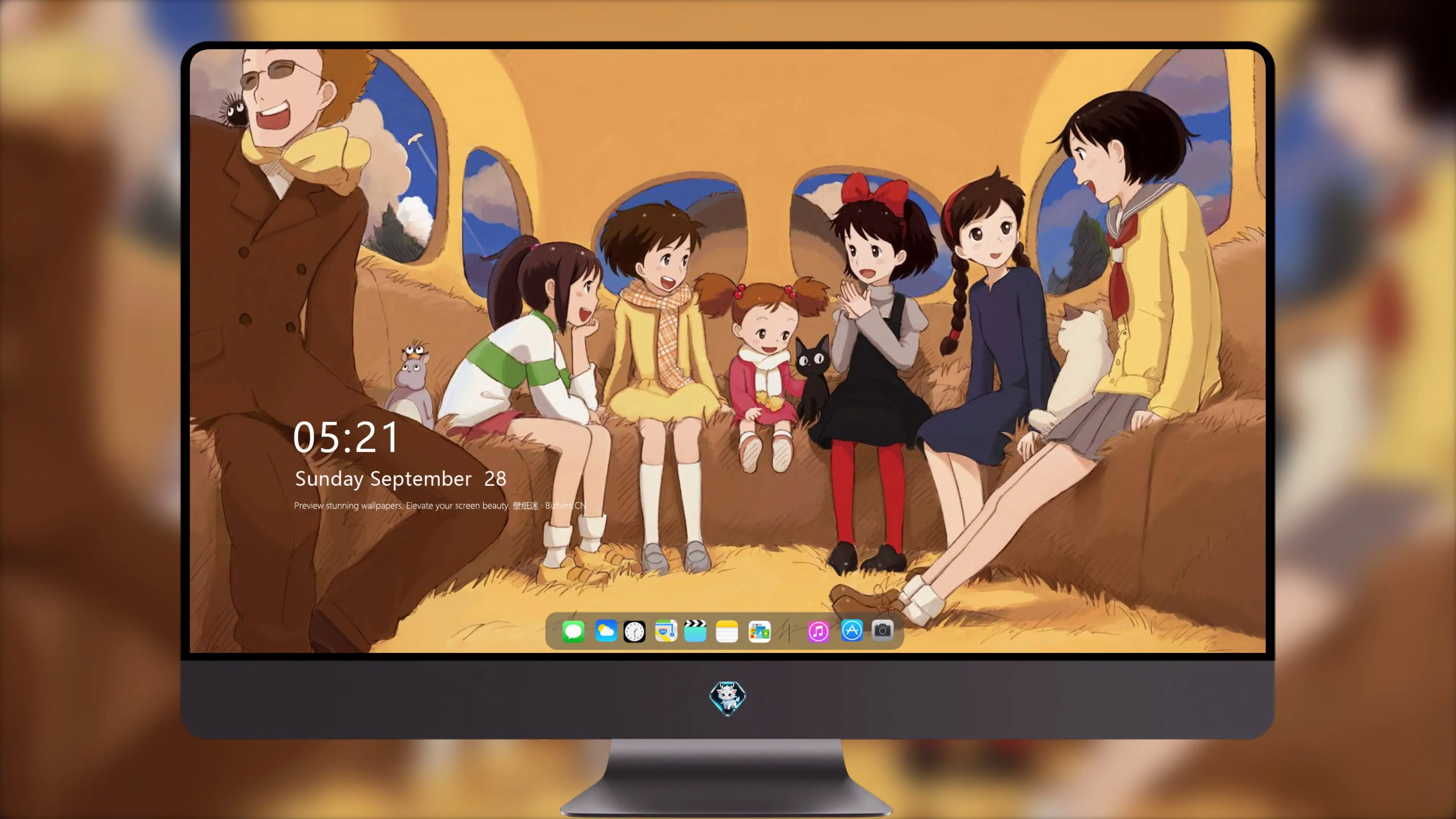Image resolution: width=1456 pixels, height=819 pixels.
Task: Open the Videos clapperboard app
Action: pyautogui.click(x=695, y=631)
